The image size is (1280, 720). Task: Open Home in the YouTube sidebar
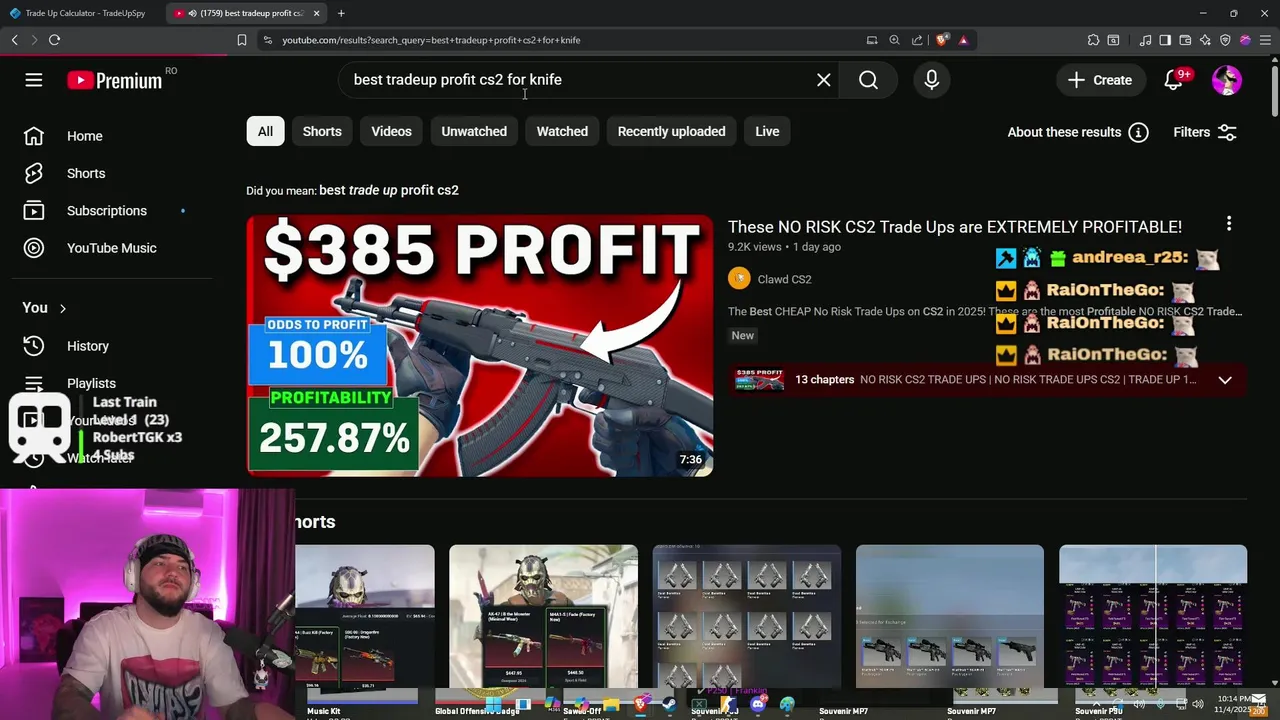(x=84, y=136)
